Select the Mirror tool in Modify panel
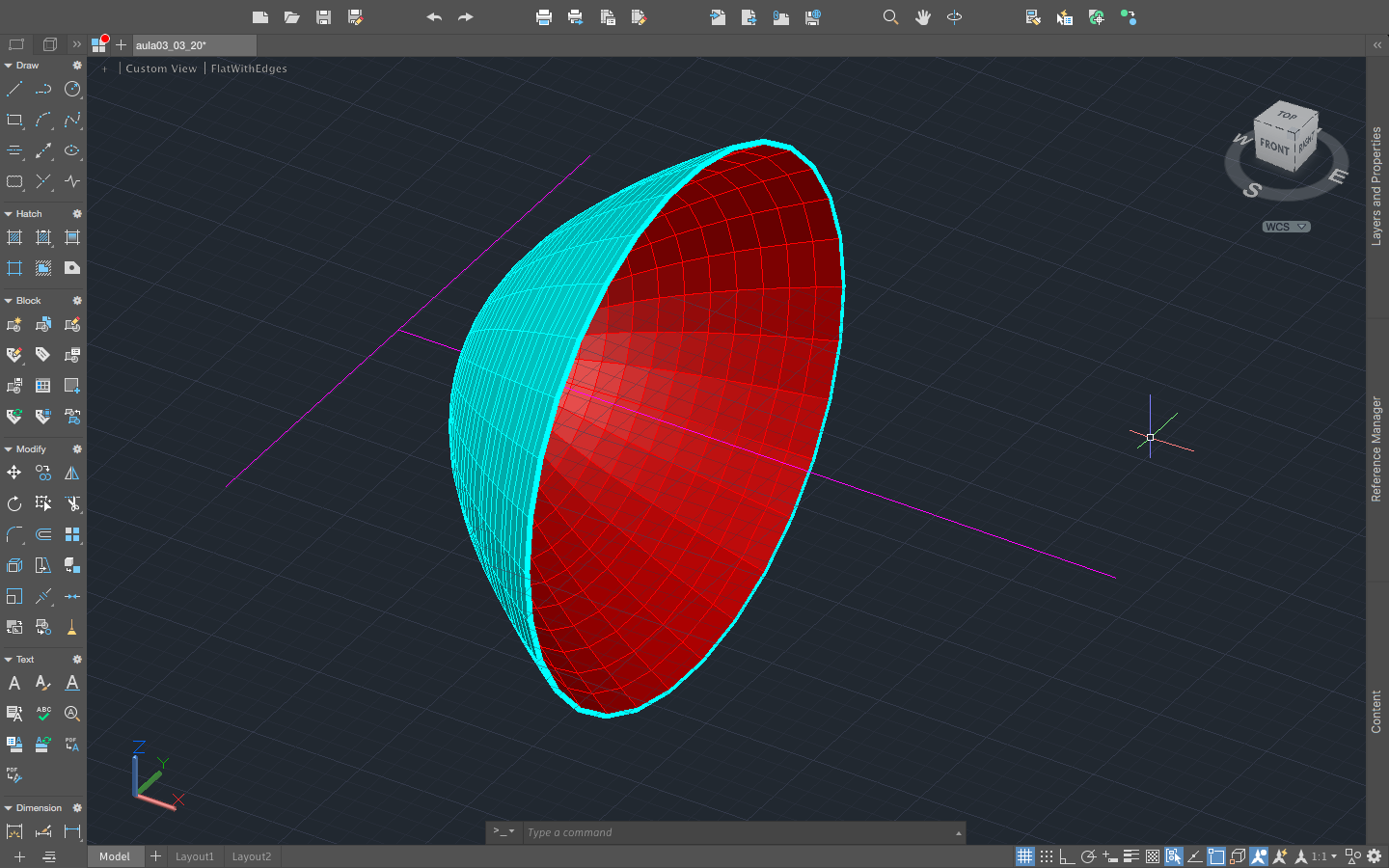This screenshot has height=868, width=1389. (x=71, y=473)
